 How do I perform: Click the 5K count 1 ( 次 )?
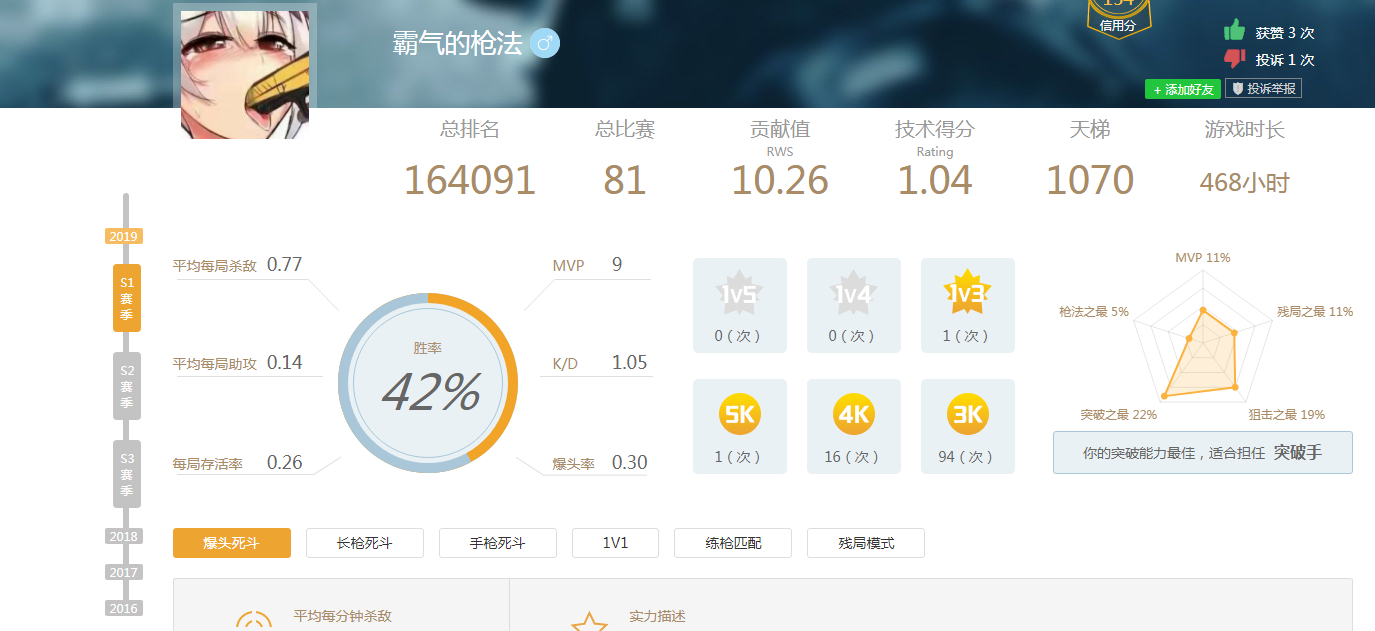point(739,457)
